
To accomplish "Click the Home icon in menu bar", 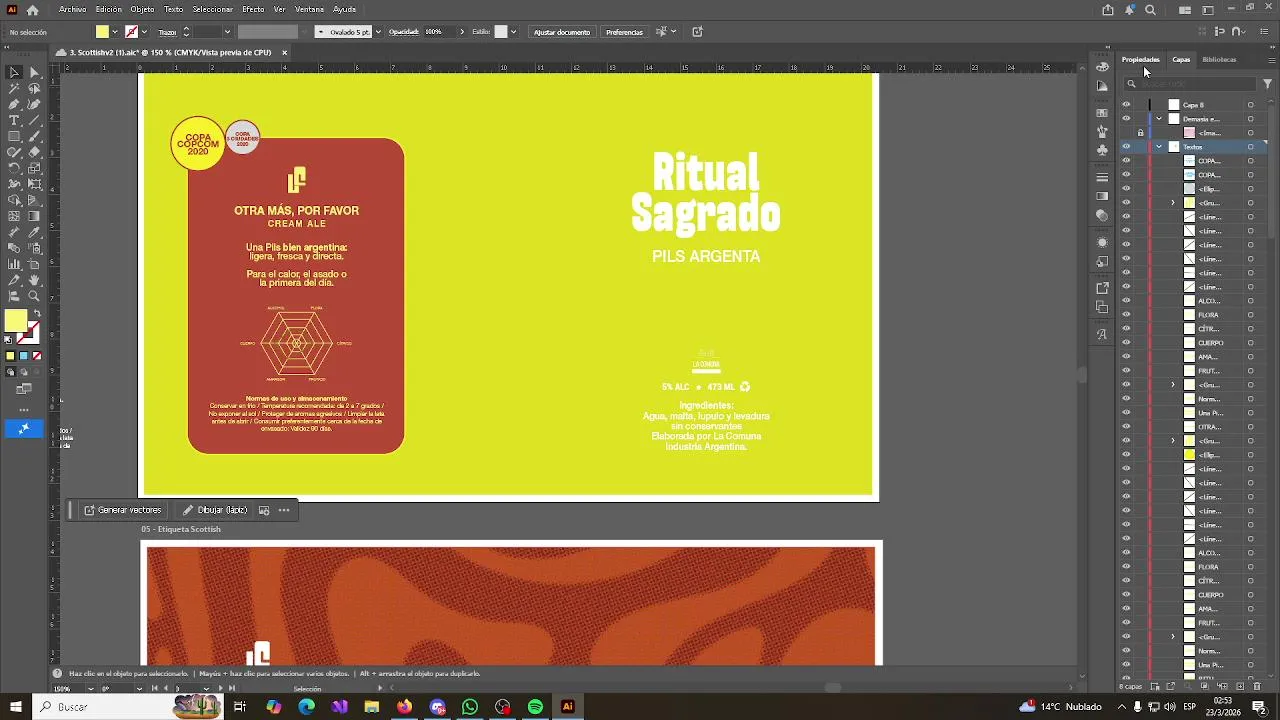I will [x=32, y=10].
